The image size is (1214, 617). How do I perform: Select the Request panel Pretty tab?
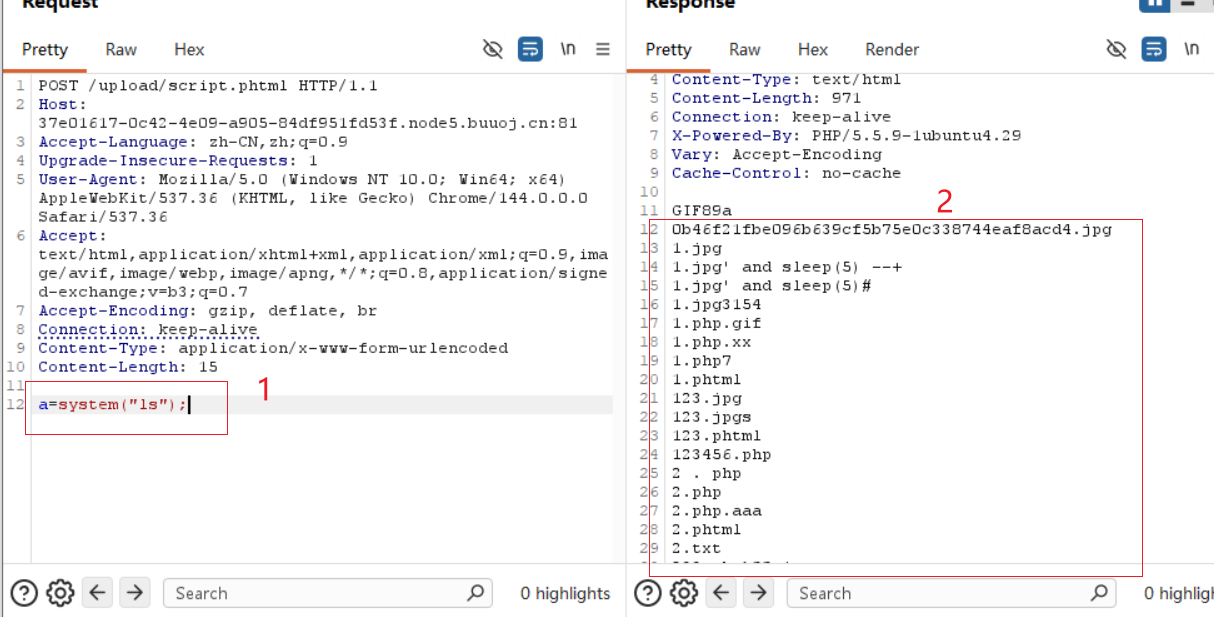coord(45,49)
